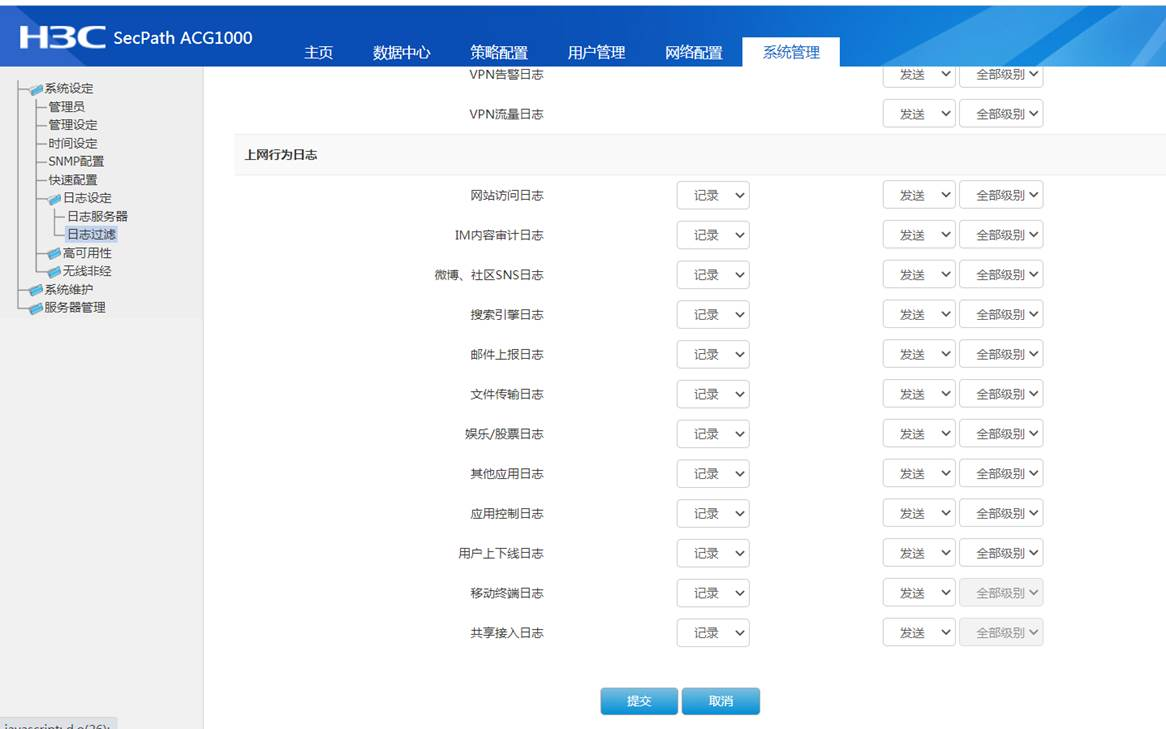The height and width of the screenshot is (729, 1166).
Task: Click folder icon beside 服务器管理
Action: coord(36,308)
